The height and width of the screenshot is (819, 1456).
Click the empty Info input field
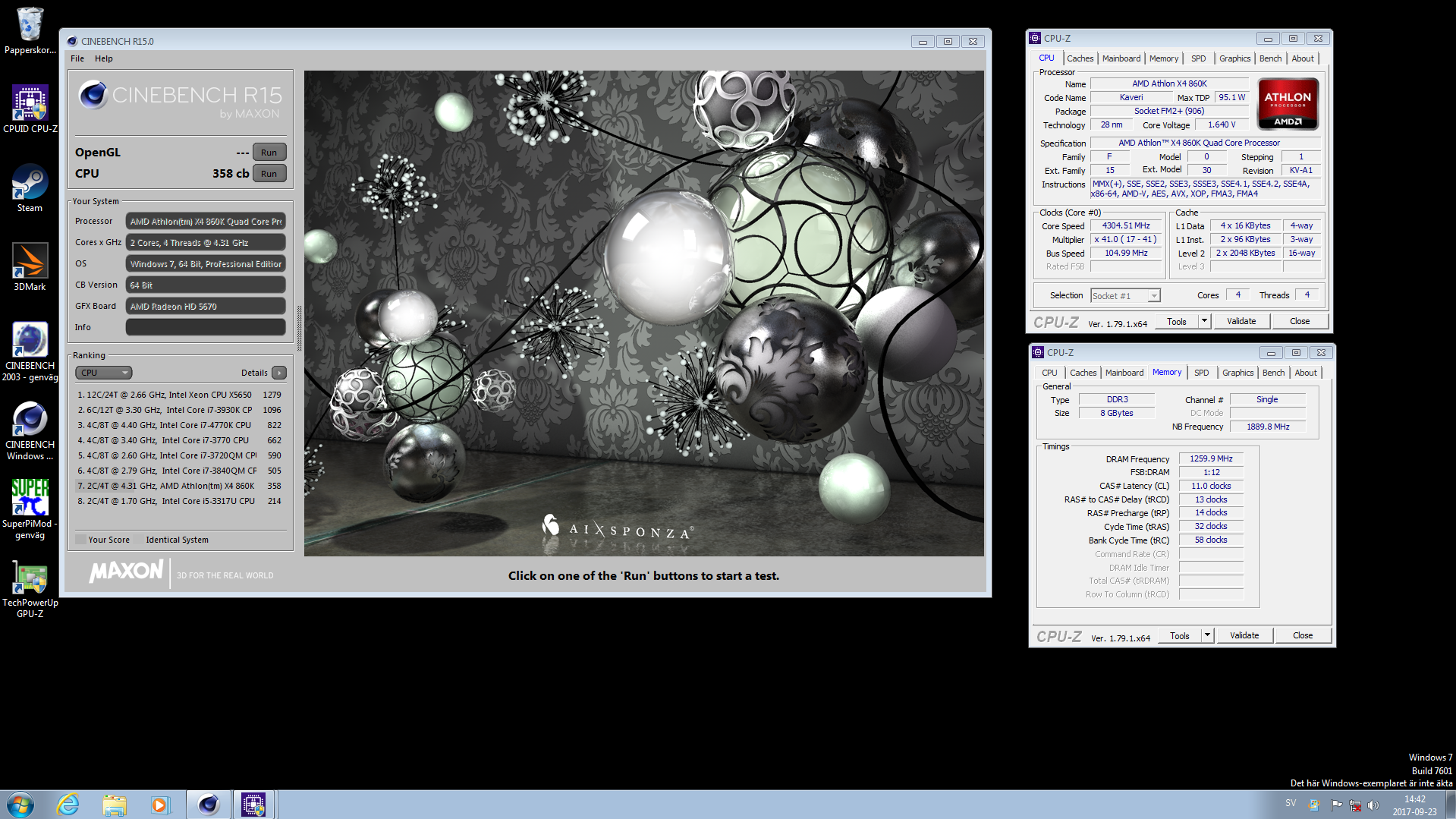pyautogui.click(x=206, y=327)
